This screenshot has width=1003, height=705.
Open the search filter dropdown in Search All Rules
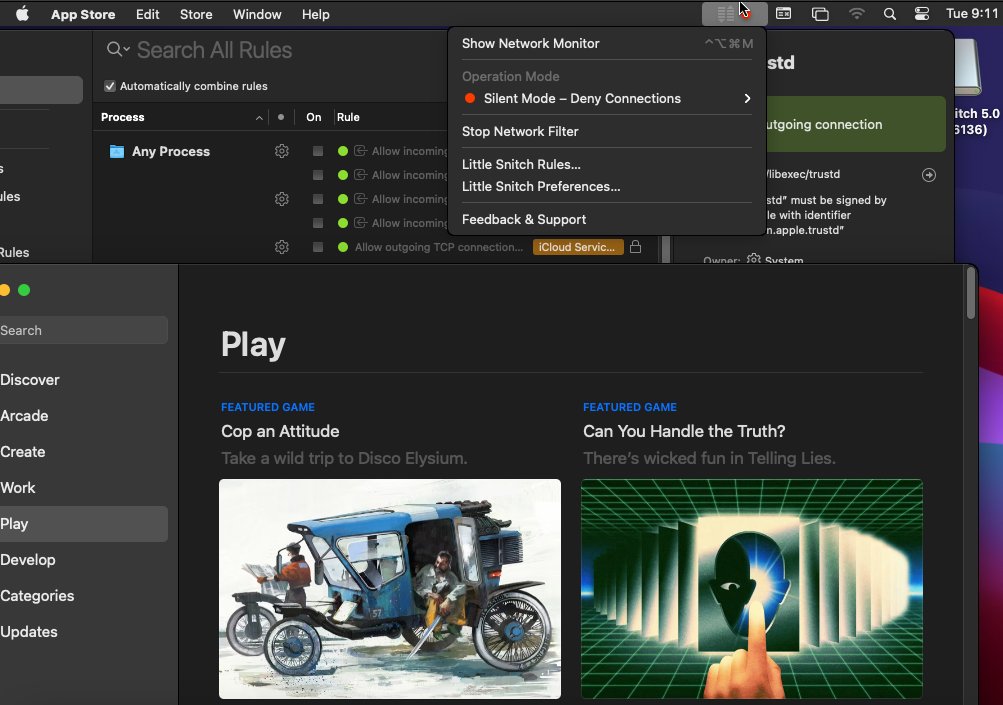pos(118,49)
